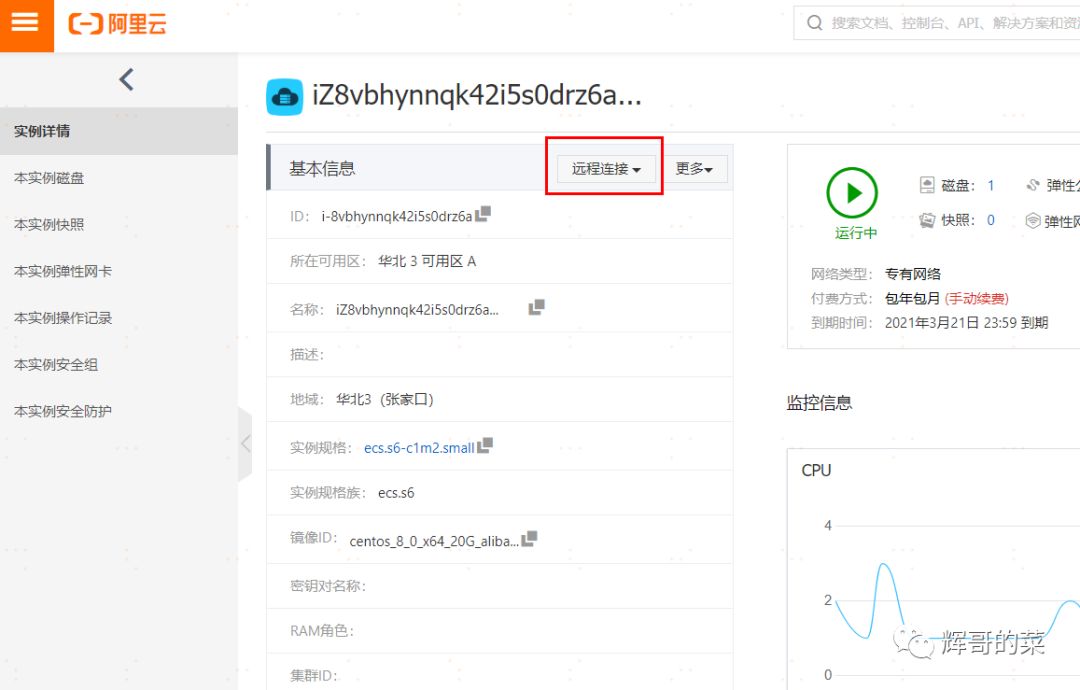The height and width of the screenshot is (690, 1080).
Task: Click the disk icon next to 磁盘
Action: click(x=927, y=185)
